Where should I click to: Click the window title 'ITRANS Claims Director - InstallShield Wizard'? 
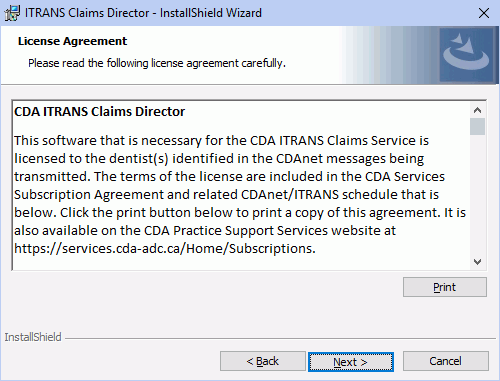click(143, 13)
